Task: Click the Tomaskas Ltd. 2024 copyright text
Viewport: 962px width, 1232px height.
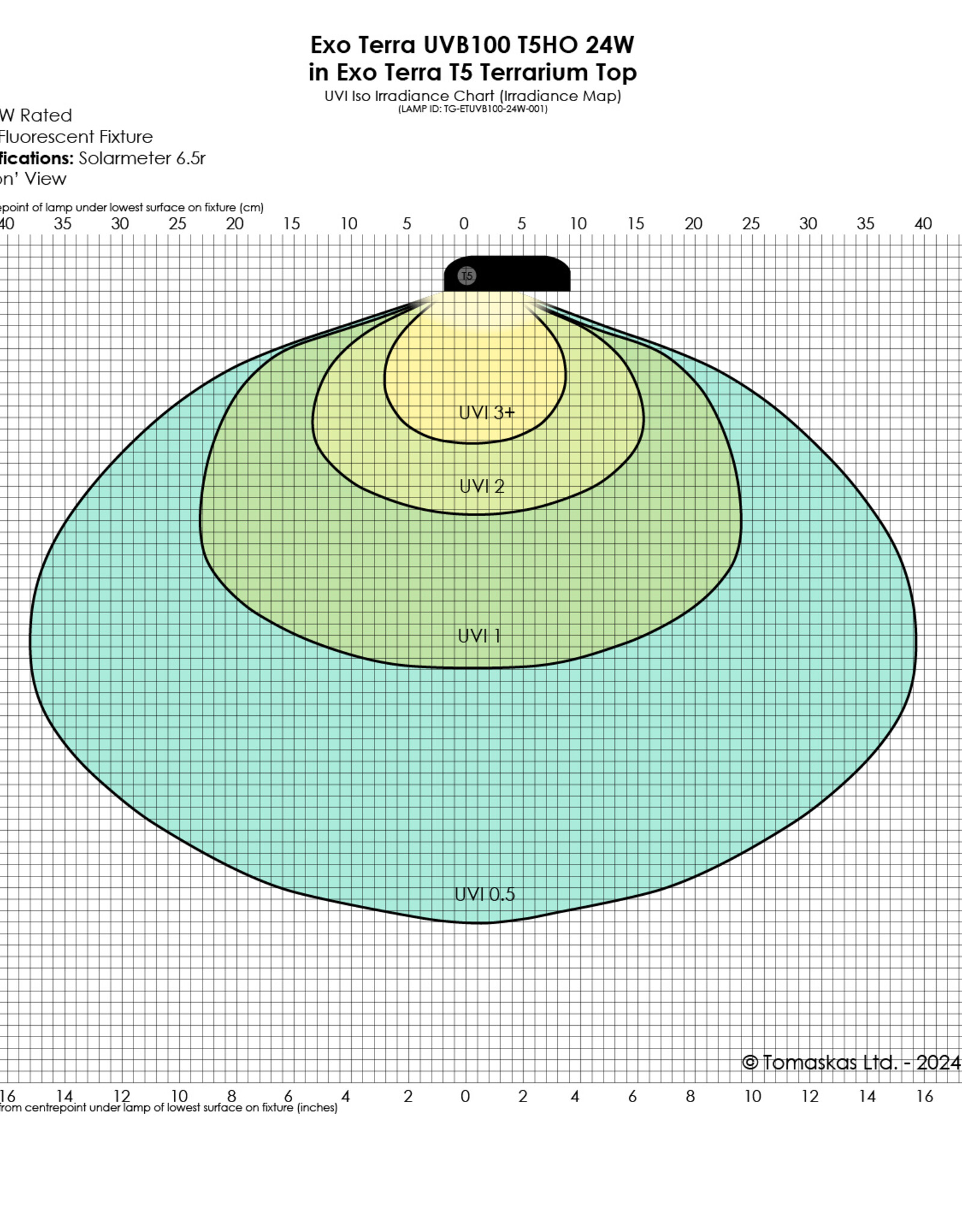Action: 851,1062
